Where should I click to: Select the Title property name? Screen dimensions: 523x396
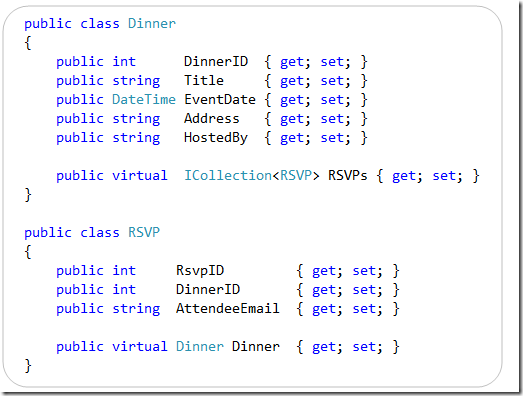point(204,80)
